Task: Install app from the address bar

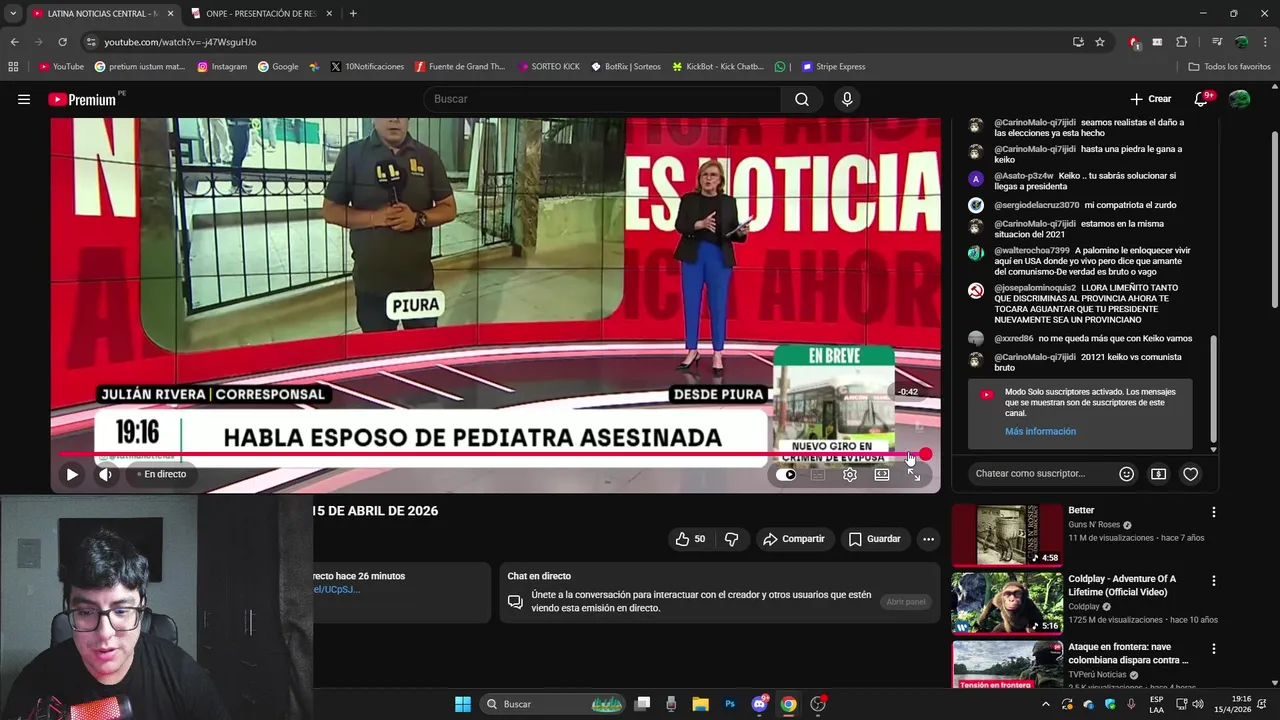Action: [x=1078, y=42]
